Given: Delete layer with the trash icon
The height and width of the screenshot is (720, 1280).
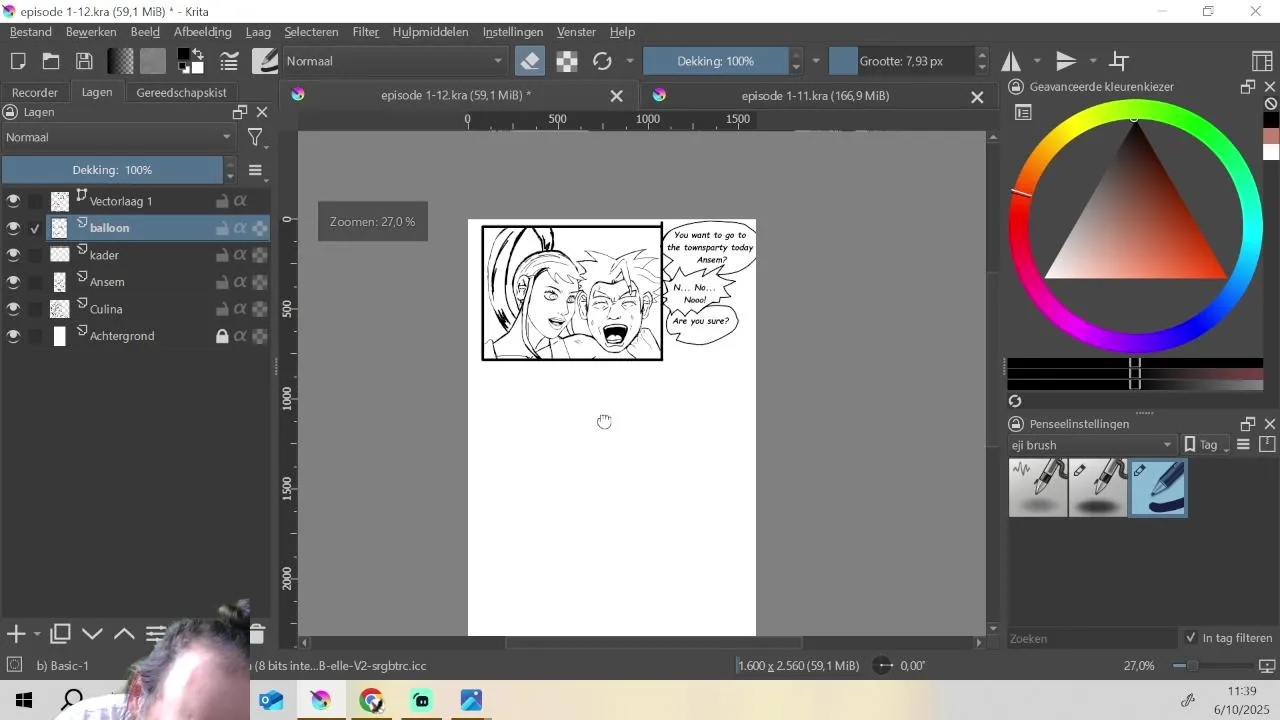Looking at the screenshot, I should click(x=257, y=634).
